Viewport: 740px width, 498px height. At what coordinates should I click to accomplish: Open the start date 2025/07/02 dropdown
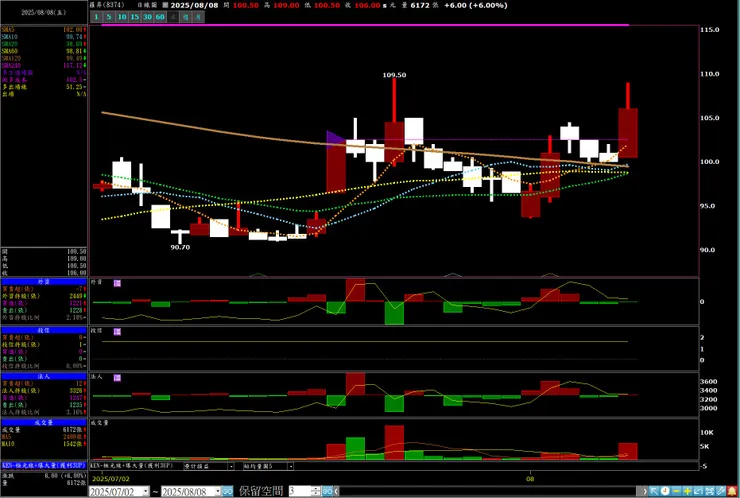pos(146,491)
